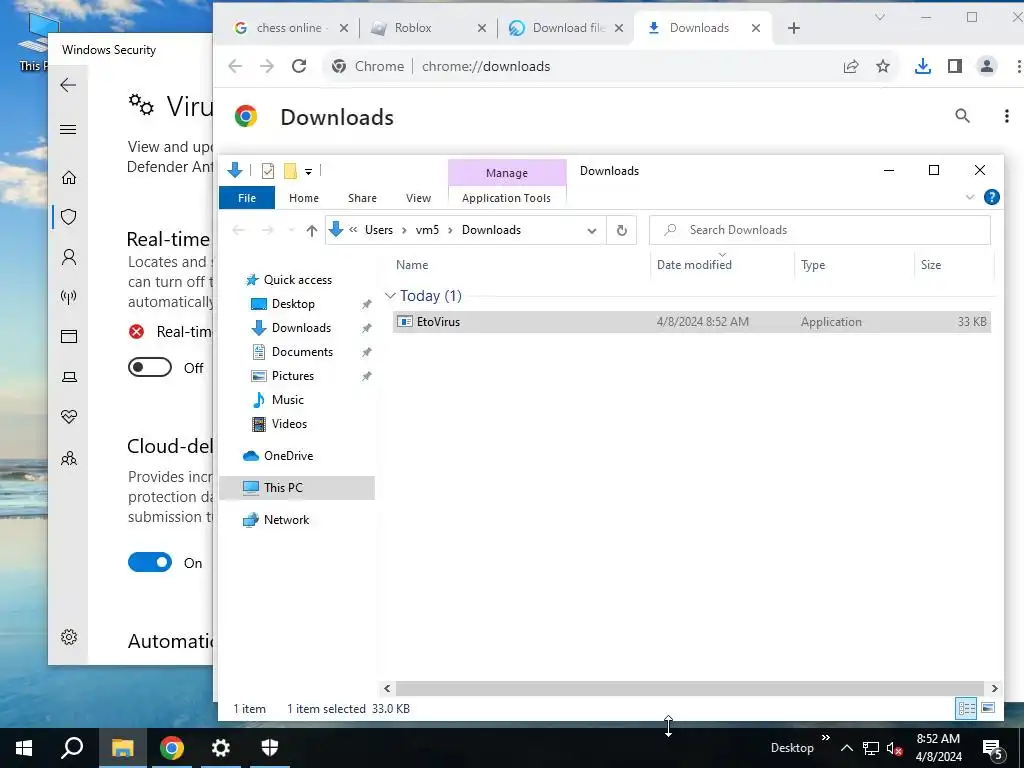
Task: Open Explorer help question mark icon
Action: coord(991,197)
